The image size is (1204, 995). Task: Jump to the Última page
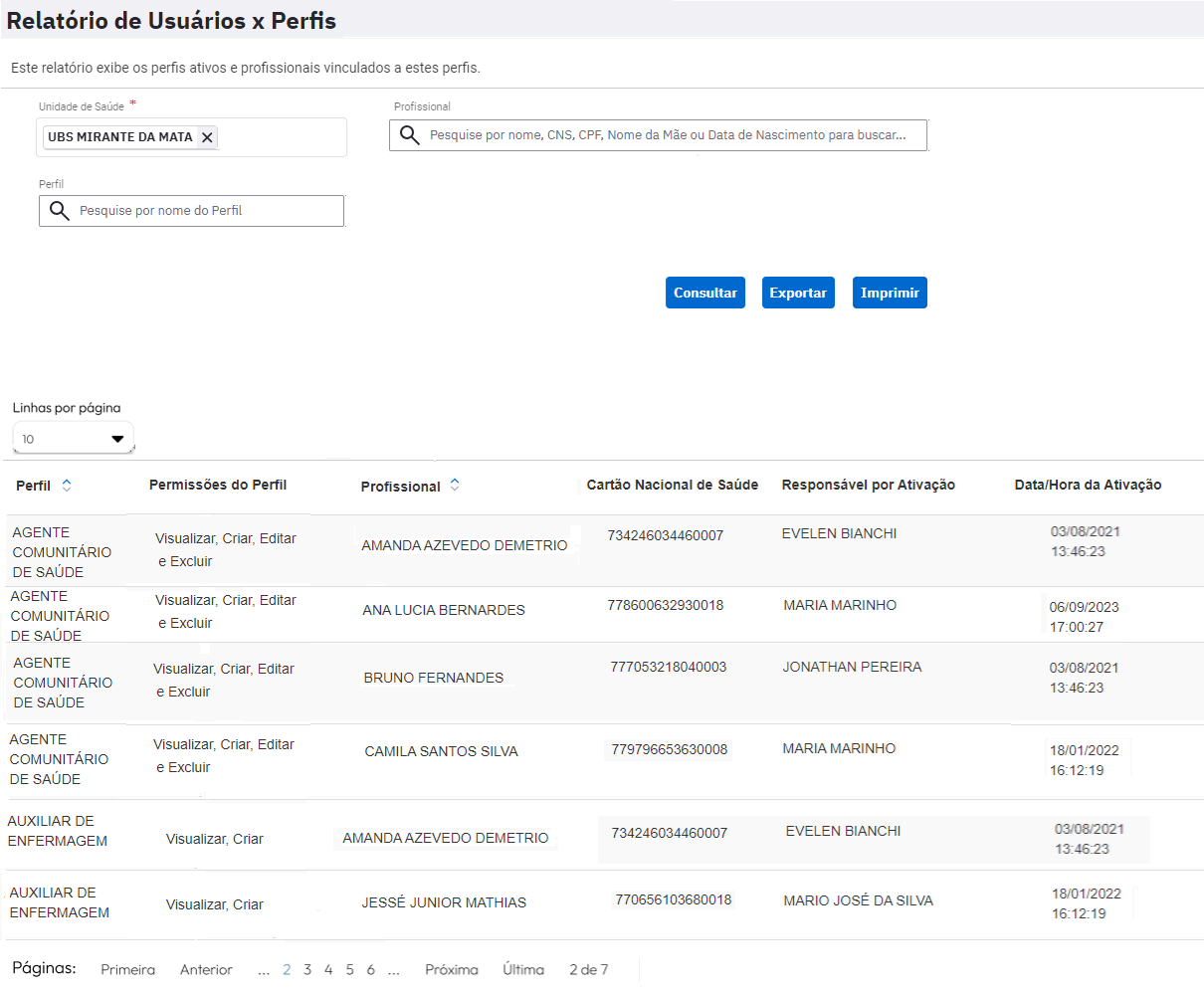[524, 968]
